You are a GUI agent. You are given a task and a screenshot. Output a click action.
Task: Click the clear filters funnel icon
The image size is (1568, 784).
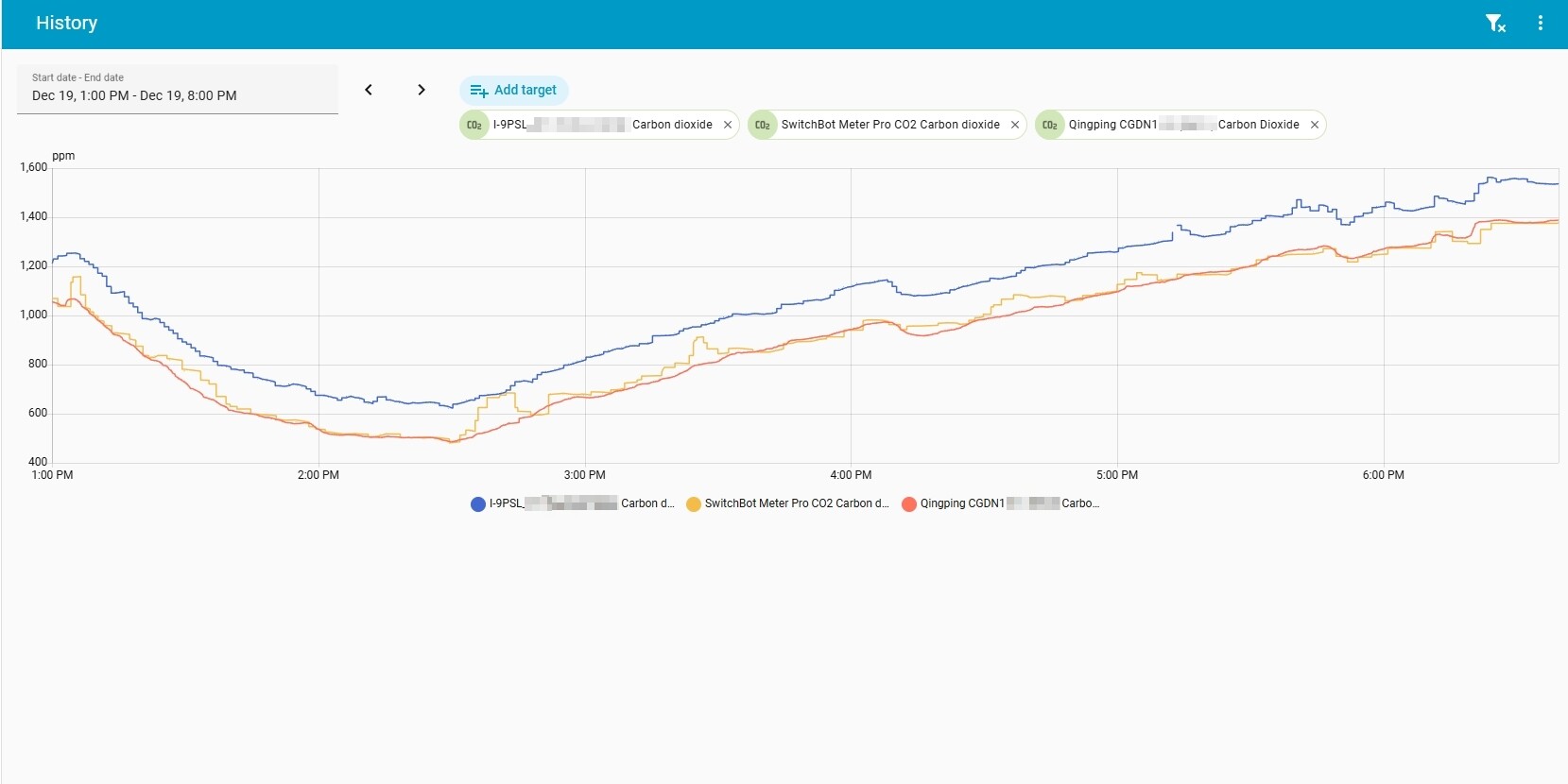coord(1494,24)
